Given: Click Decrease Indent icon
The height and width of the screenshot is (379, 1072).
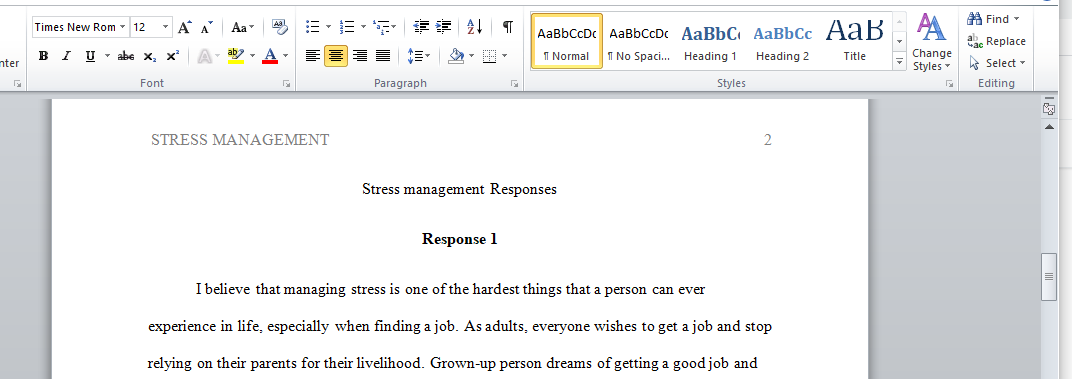Looking at the screenshot, I should coord(421,27).
